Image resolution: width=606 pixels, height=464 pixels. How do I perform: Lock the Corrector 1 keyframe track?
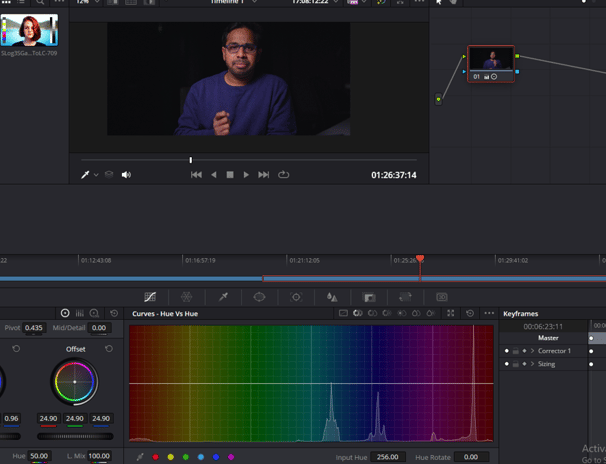coord(516,351)
